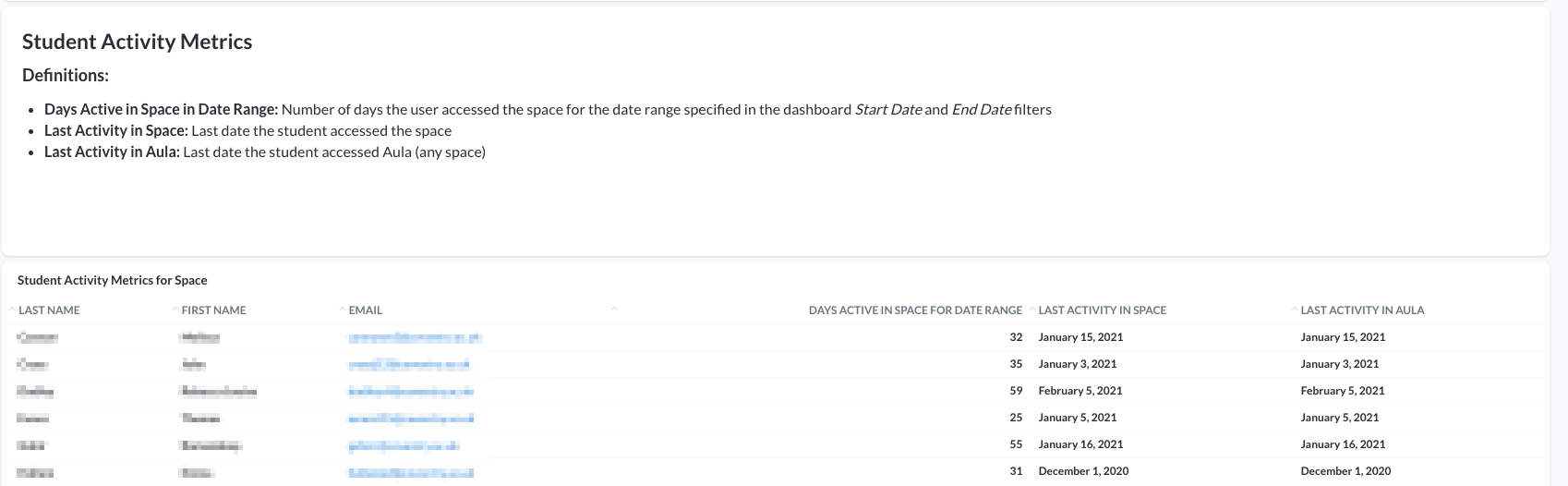The height and width of the screenshot is (486, 1568).
Task: Click Last Activity in Aula cell January 5, 2021
Action: [x=1339, y=418]
